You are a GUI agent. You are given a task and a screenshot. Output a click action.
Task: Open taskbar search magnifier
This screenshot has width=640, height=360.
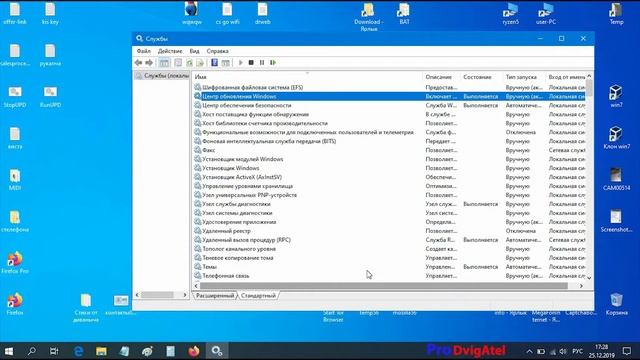click(x=31, y=351)
